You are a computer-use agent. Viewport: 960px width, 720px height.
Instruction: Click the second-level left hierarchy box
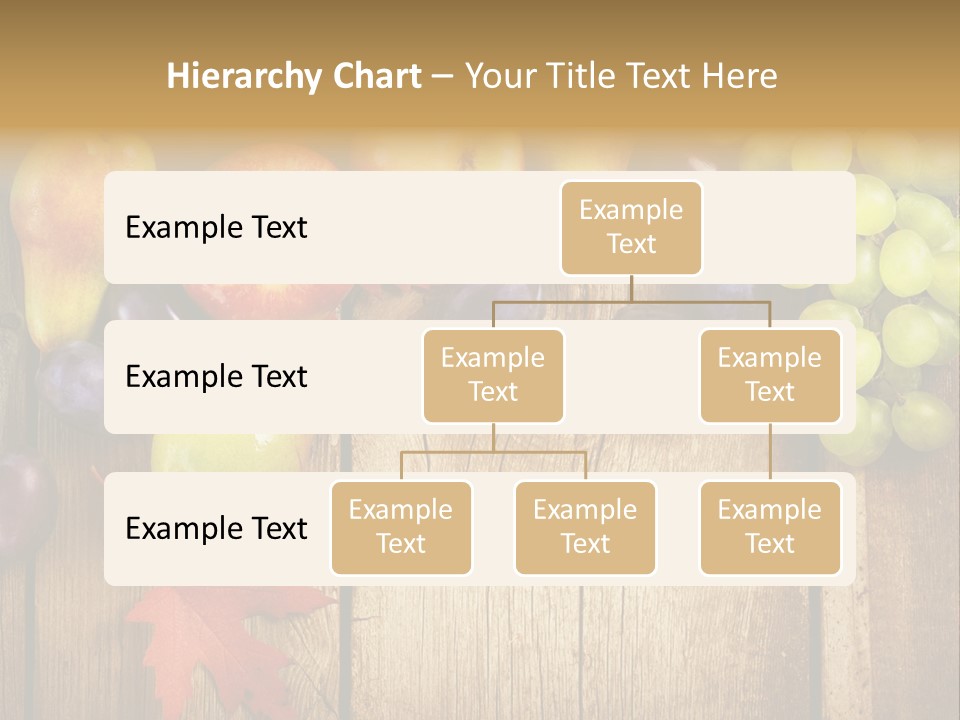tap(493, 376)
